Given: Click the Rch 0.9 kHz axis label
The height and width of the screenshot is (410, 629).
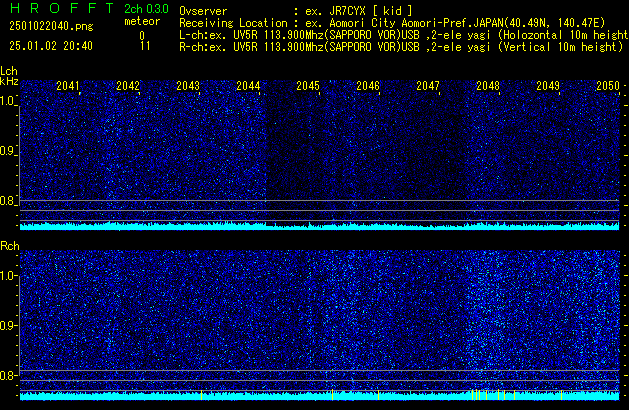Looking at the screenshot, I should [8, 325].
